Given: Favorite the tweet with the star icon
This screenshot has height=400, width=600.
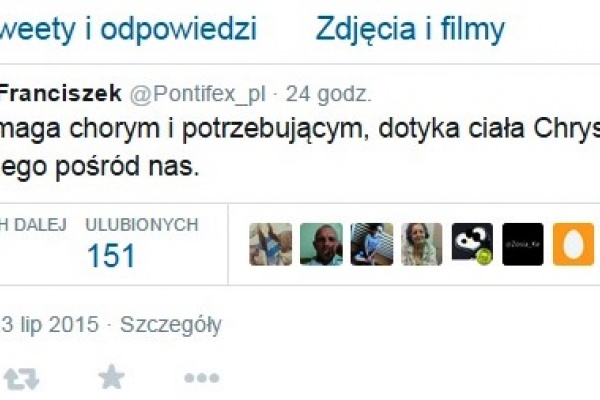Looking at the screenshot, I should point(111,377).
